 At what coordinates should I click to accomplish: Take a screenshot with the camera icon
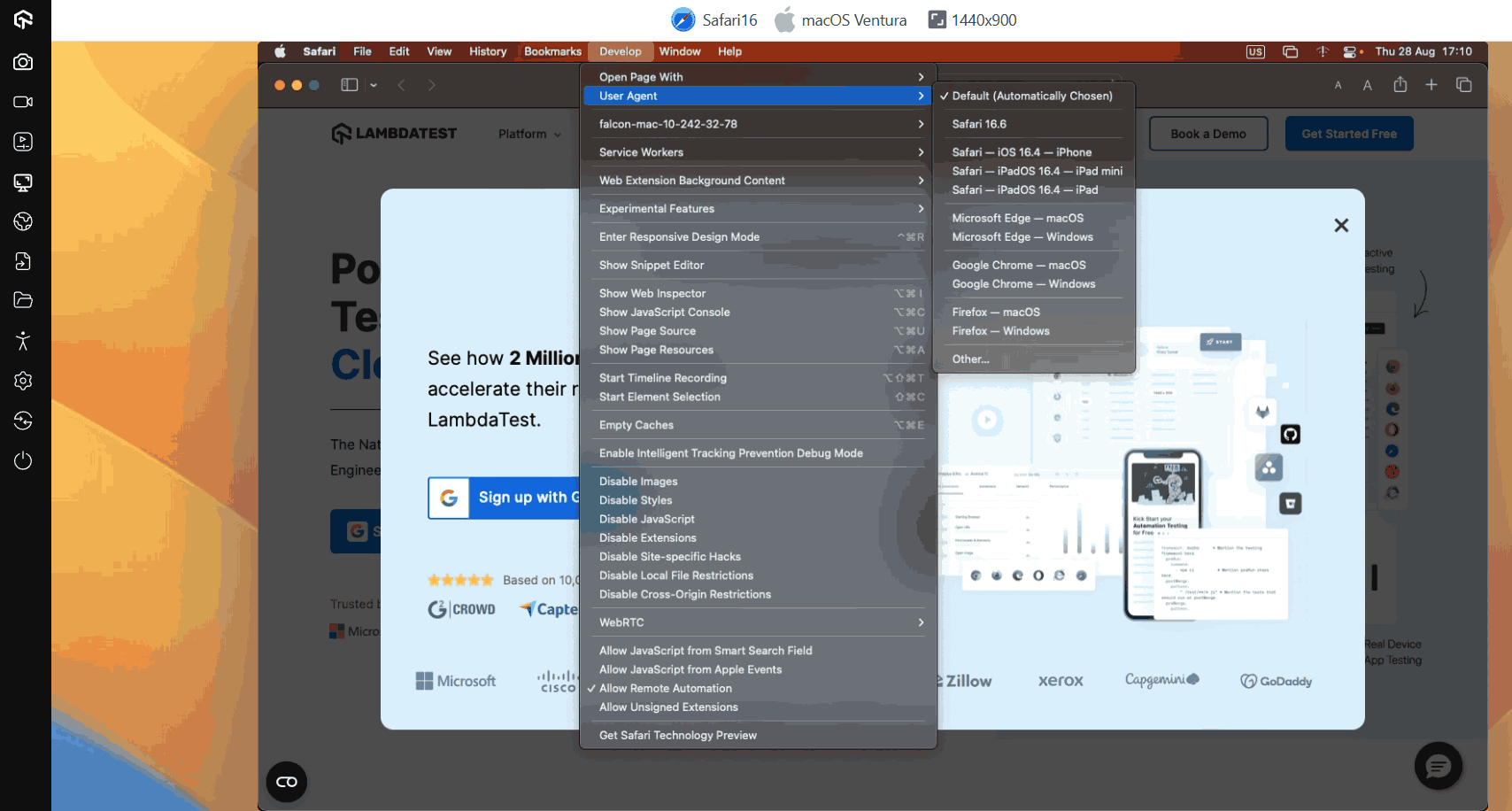point(24,62)
